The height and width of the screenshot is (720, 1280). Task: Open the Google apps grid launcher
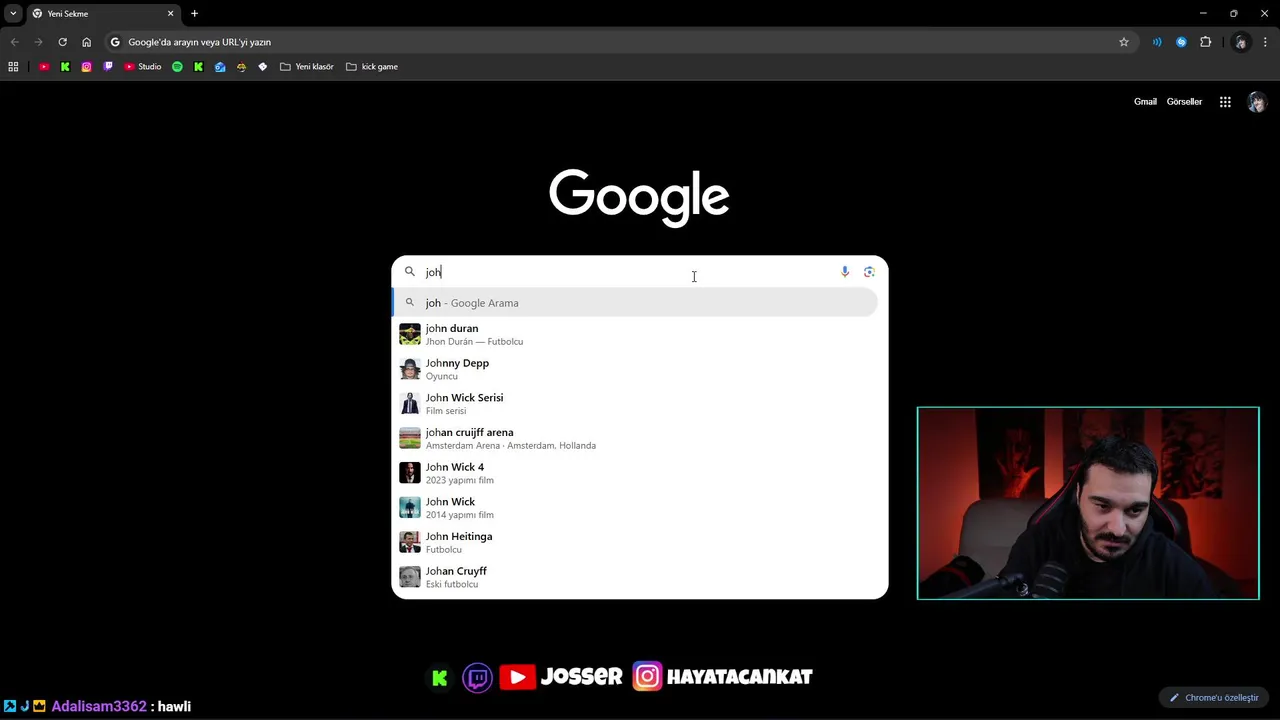pos(1225,102)
